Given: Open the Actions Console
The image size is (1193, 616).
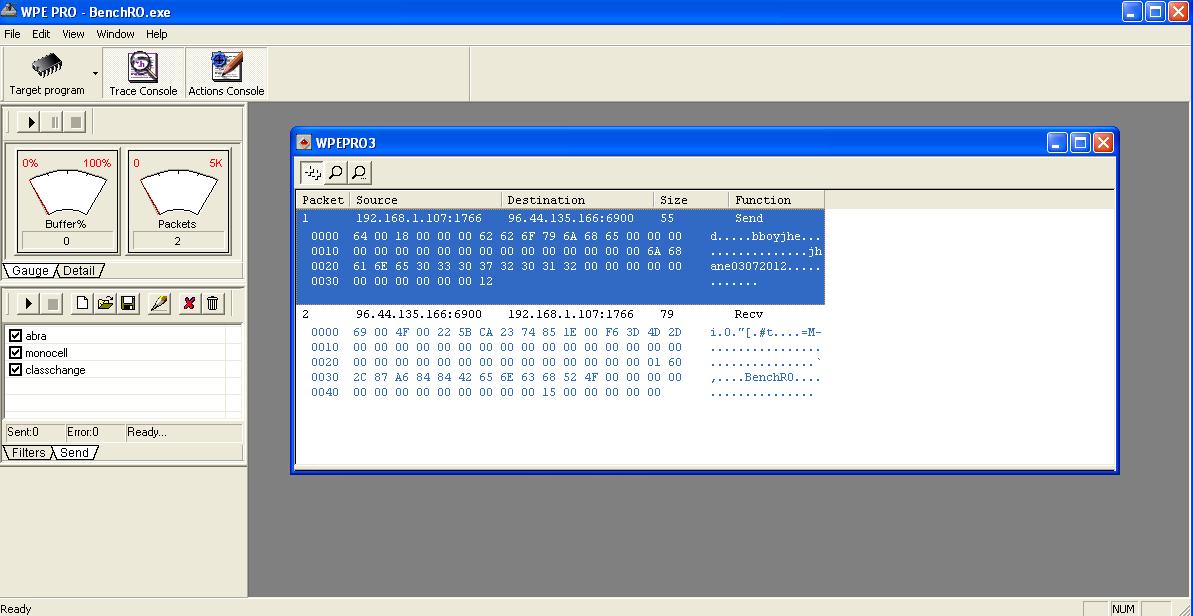Looking at the screenshot, I should (226, 74).
